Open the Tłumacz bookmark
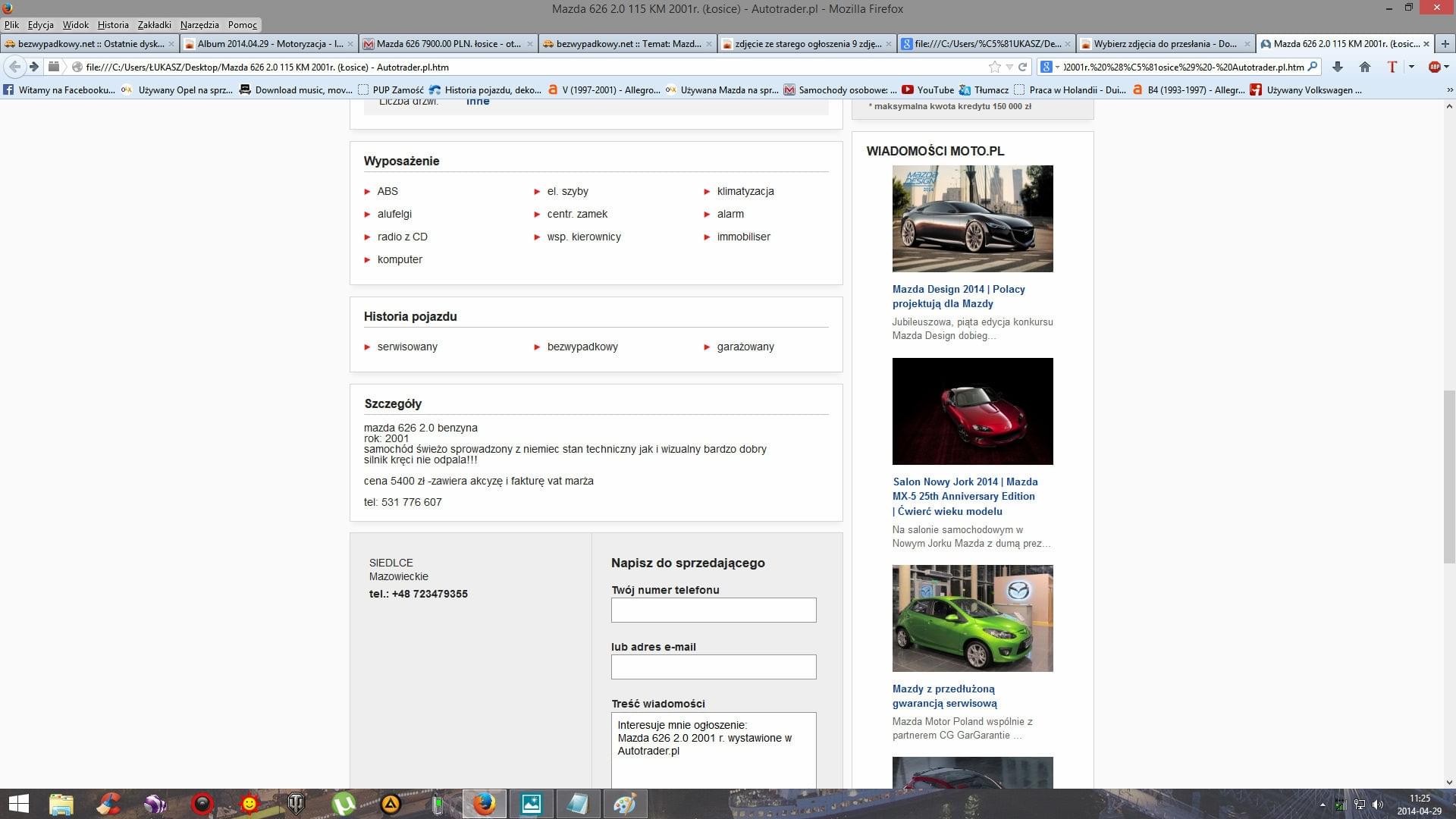This screenshot has width=1456, height=819. [984, 89]
